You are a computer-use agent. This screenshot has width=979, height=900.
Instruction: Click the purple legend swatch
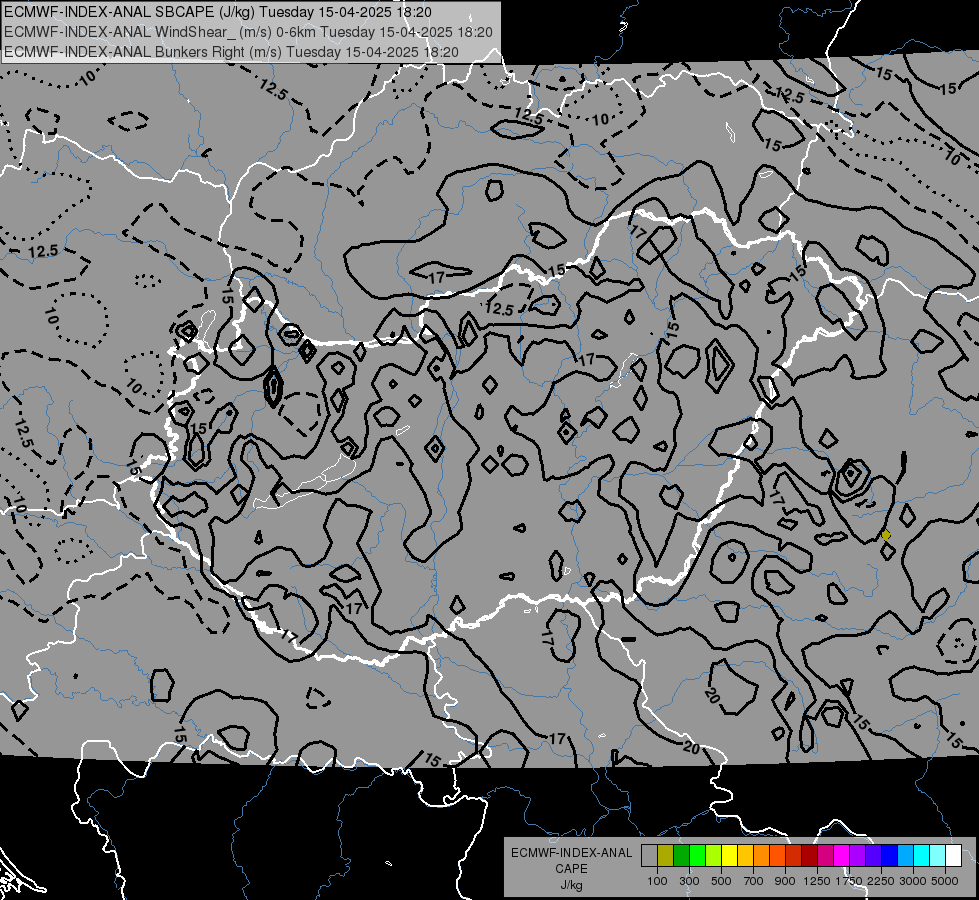point(858,855)
